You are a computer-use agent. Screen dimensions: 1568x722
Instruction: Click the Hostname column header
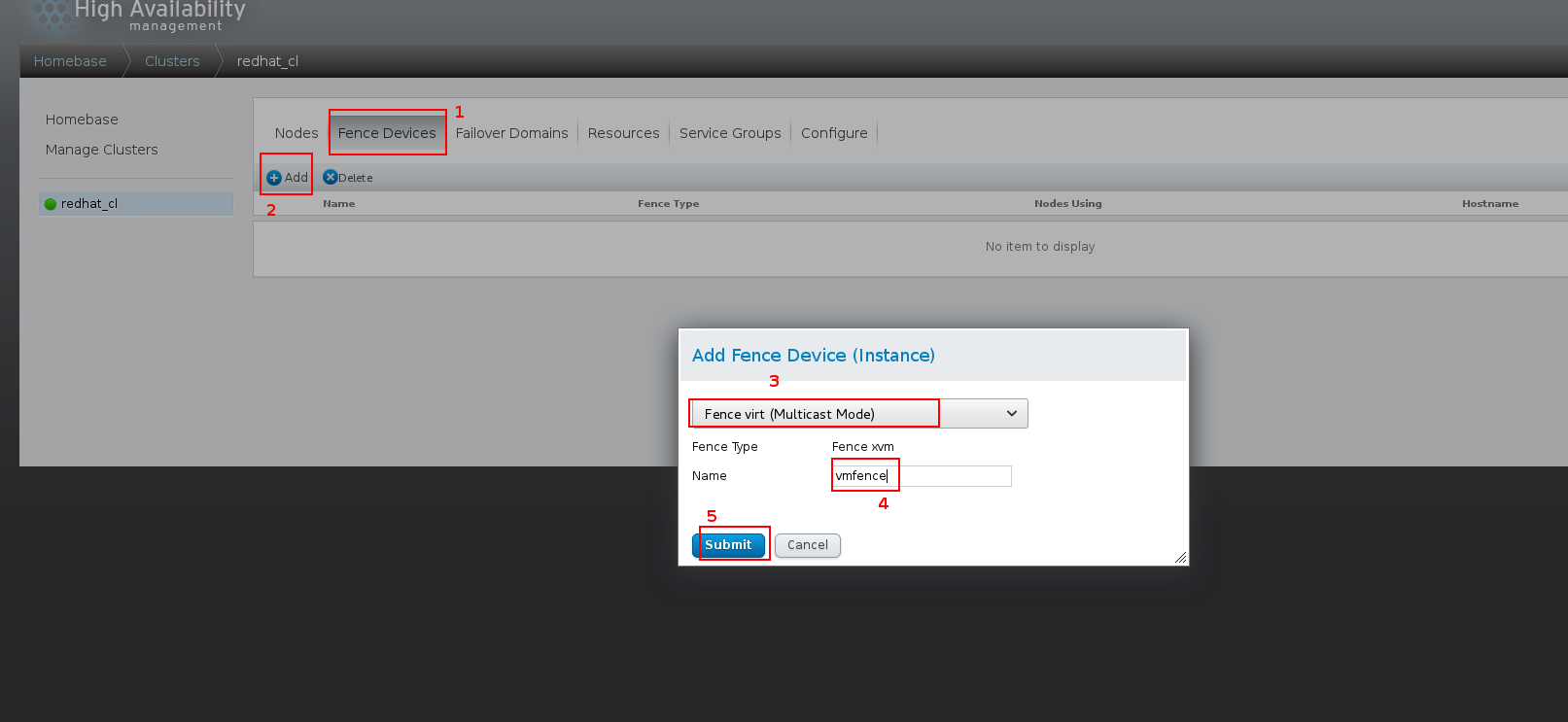tap(1489, 204)
